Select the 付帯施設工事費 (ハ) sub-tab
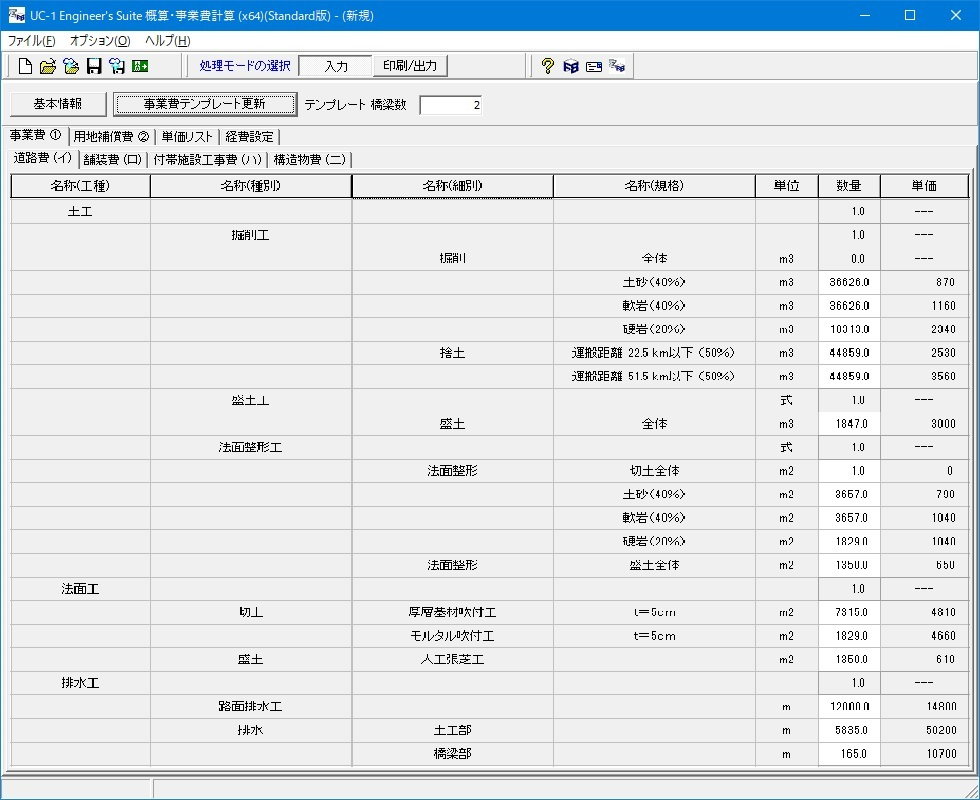 point(208,159)
